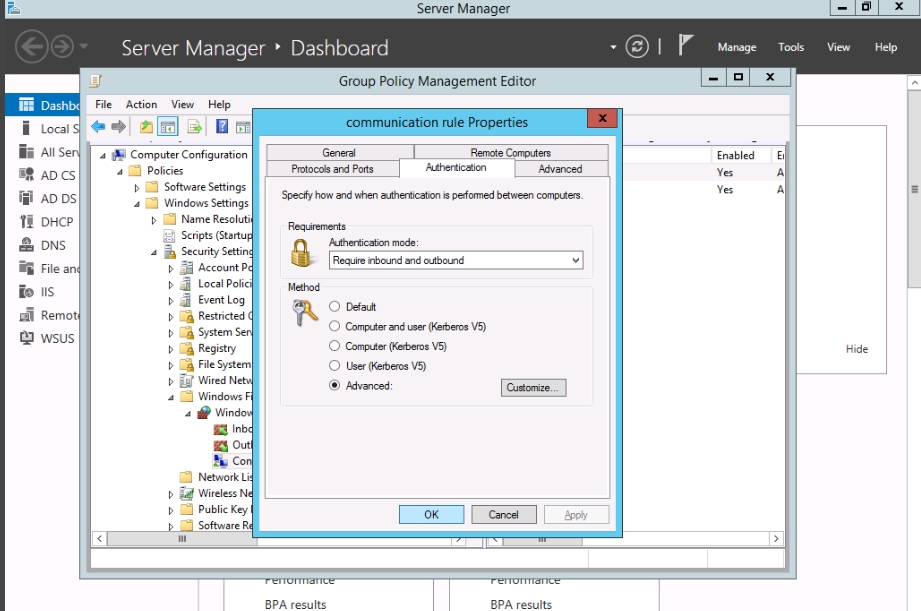
Task: Open the Action menu in Policy Editor
Action: click(x=141, y=104)
